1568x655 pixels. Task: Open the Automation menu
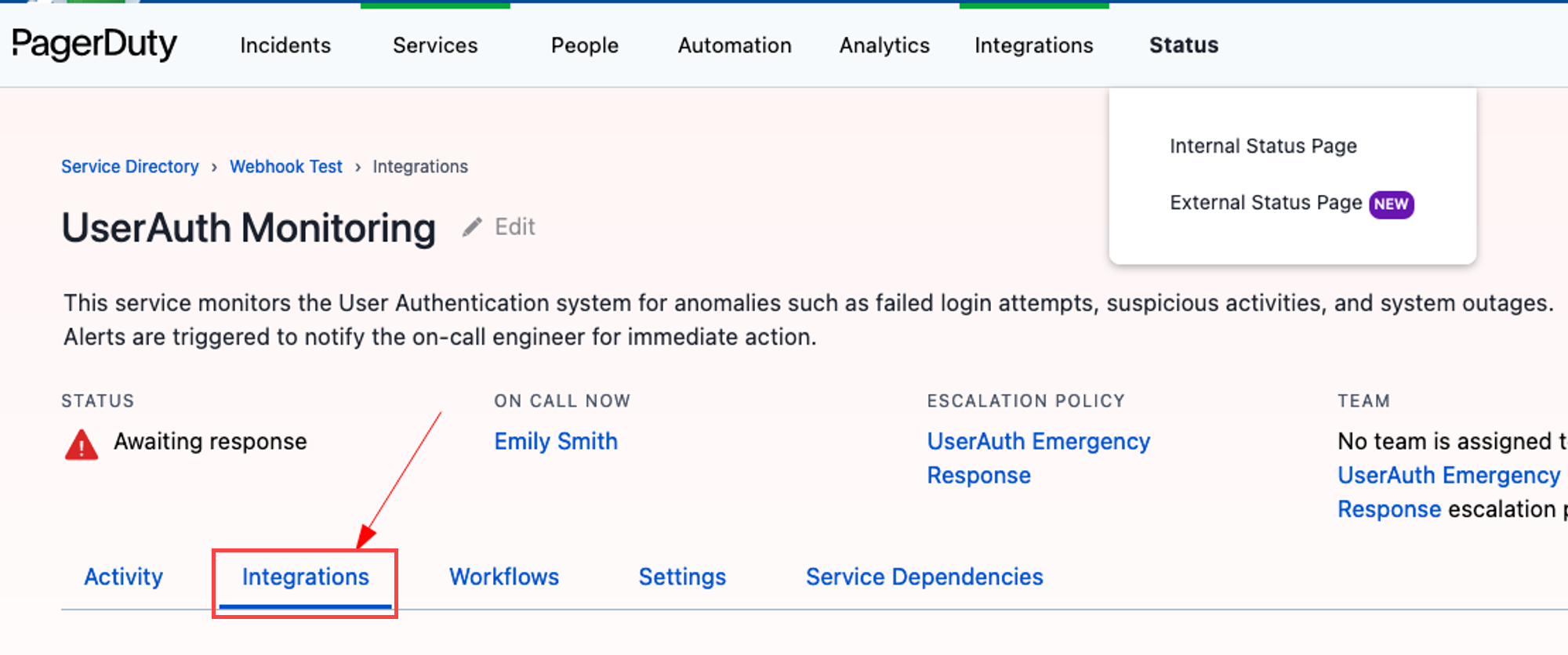pos(735,45)
